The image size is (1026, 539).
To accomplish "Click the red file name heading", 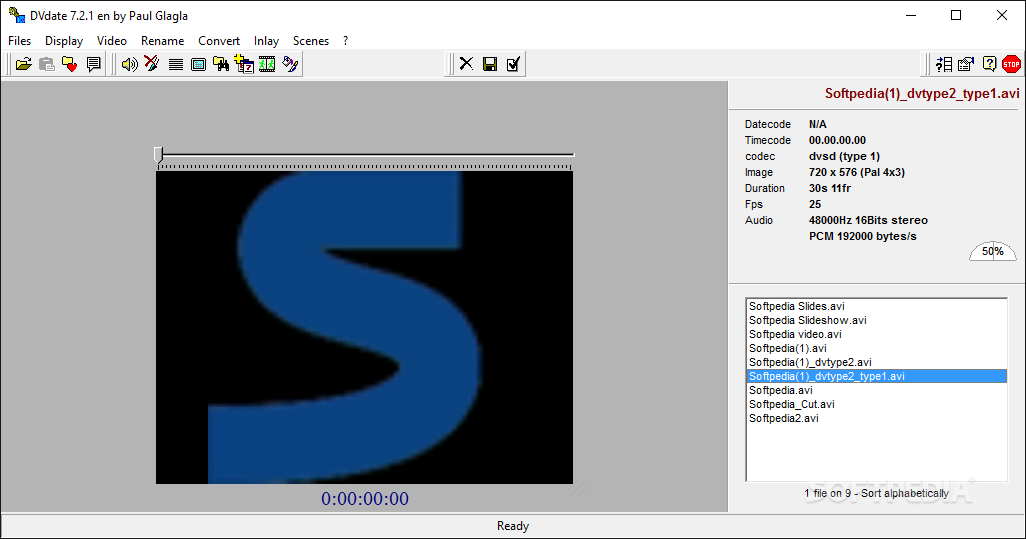I will [922, 94].
